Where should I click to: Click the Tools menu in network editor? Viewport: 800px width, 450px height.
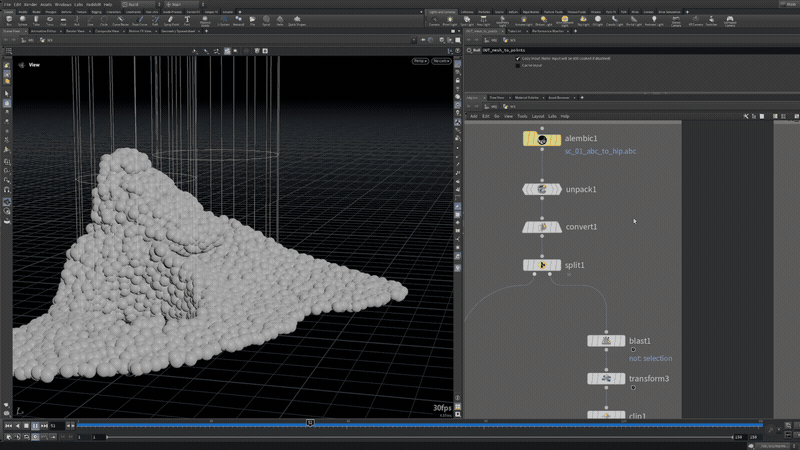click(x=522, y=116)
